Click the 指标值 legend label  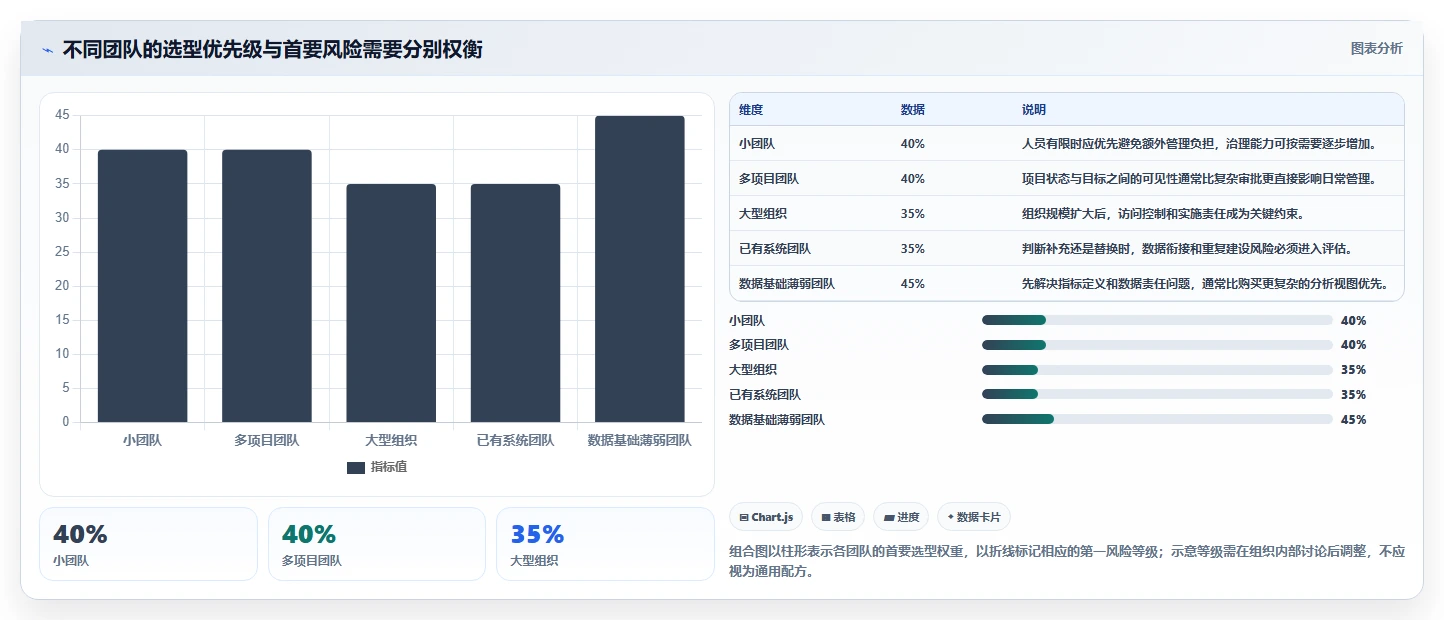coord(389,467)
